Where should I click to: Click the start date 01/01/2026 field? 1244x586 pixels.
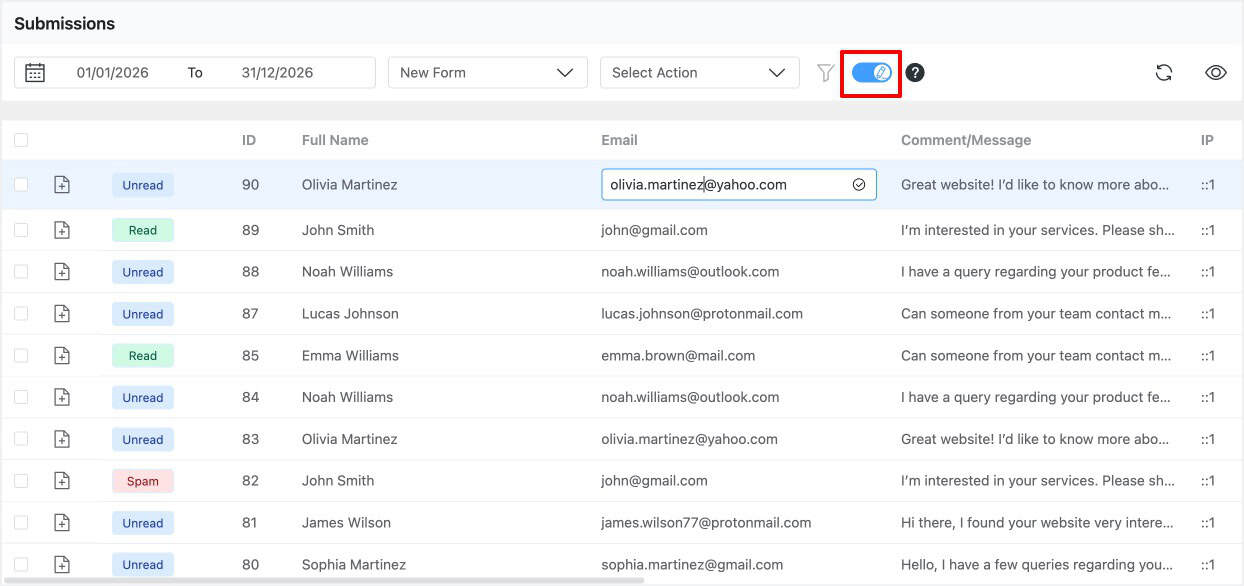pyautogui.click(x=113, y=72)
